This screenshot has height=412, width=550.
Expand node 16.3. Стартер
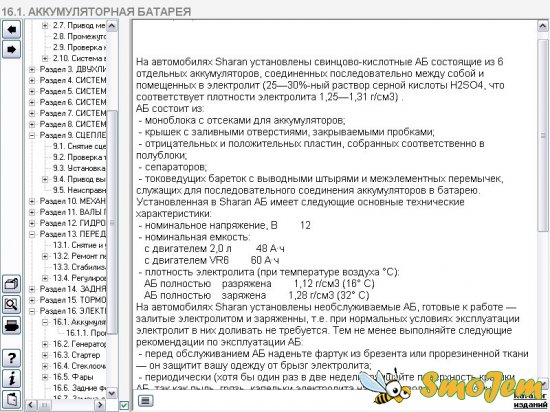point(45,355)
